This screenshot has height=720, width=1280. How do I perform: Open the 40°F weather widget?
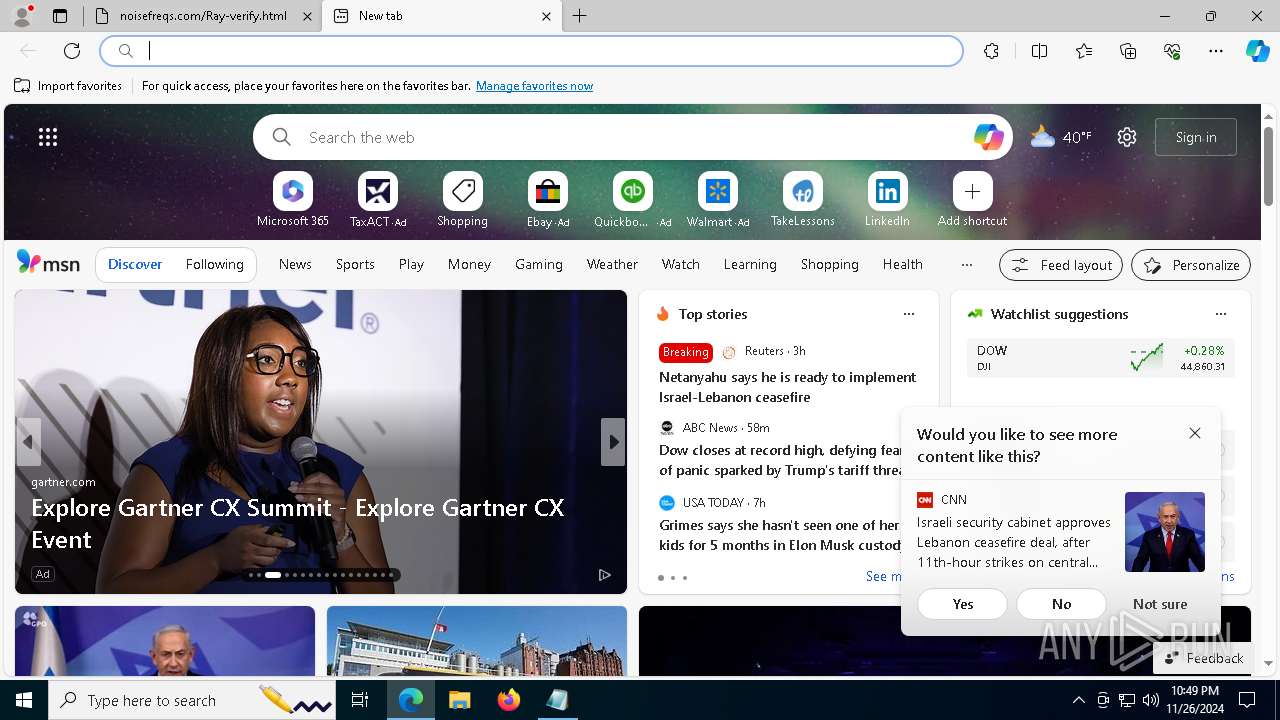(x=1061, y=137)
